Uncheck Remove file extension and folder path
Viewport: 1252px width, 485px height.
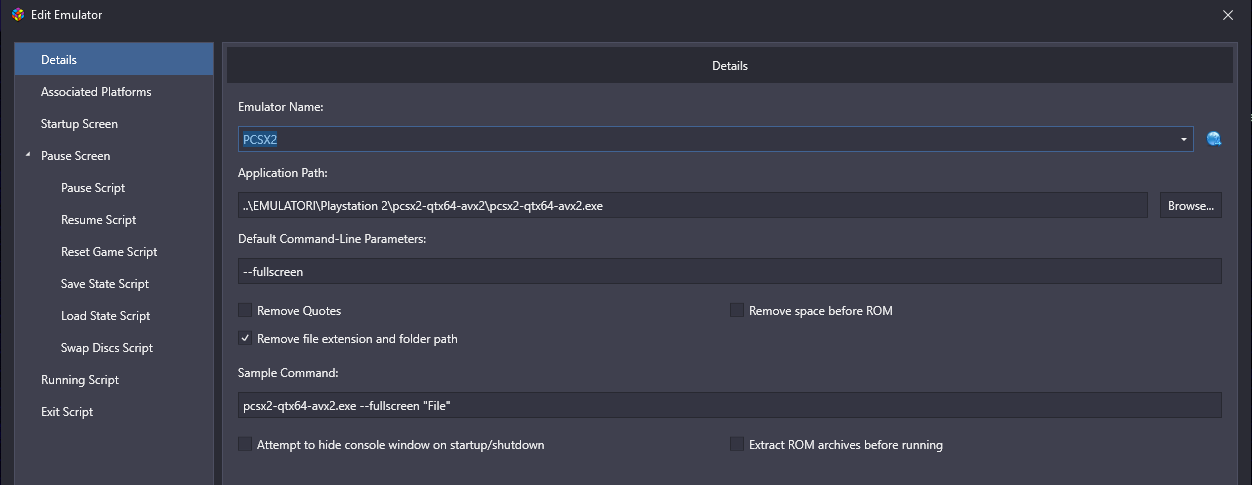(245, 339)
